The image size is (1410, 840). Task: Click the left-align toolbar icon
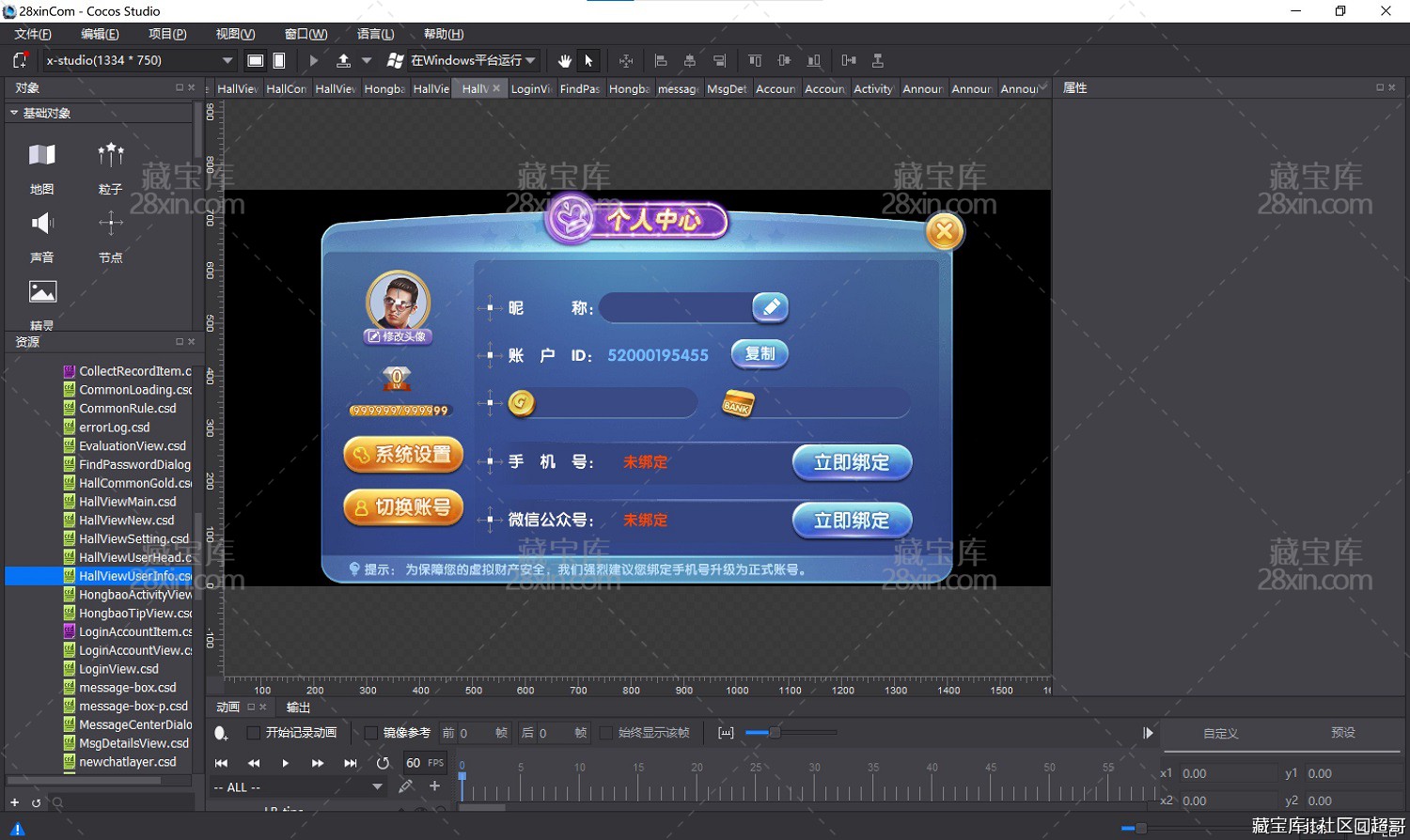pos(661,60)
